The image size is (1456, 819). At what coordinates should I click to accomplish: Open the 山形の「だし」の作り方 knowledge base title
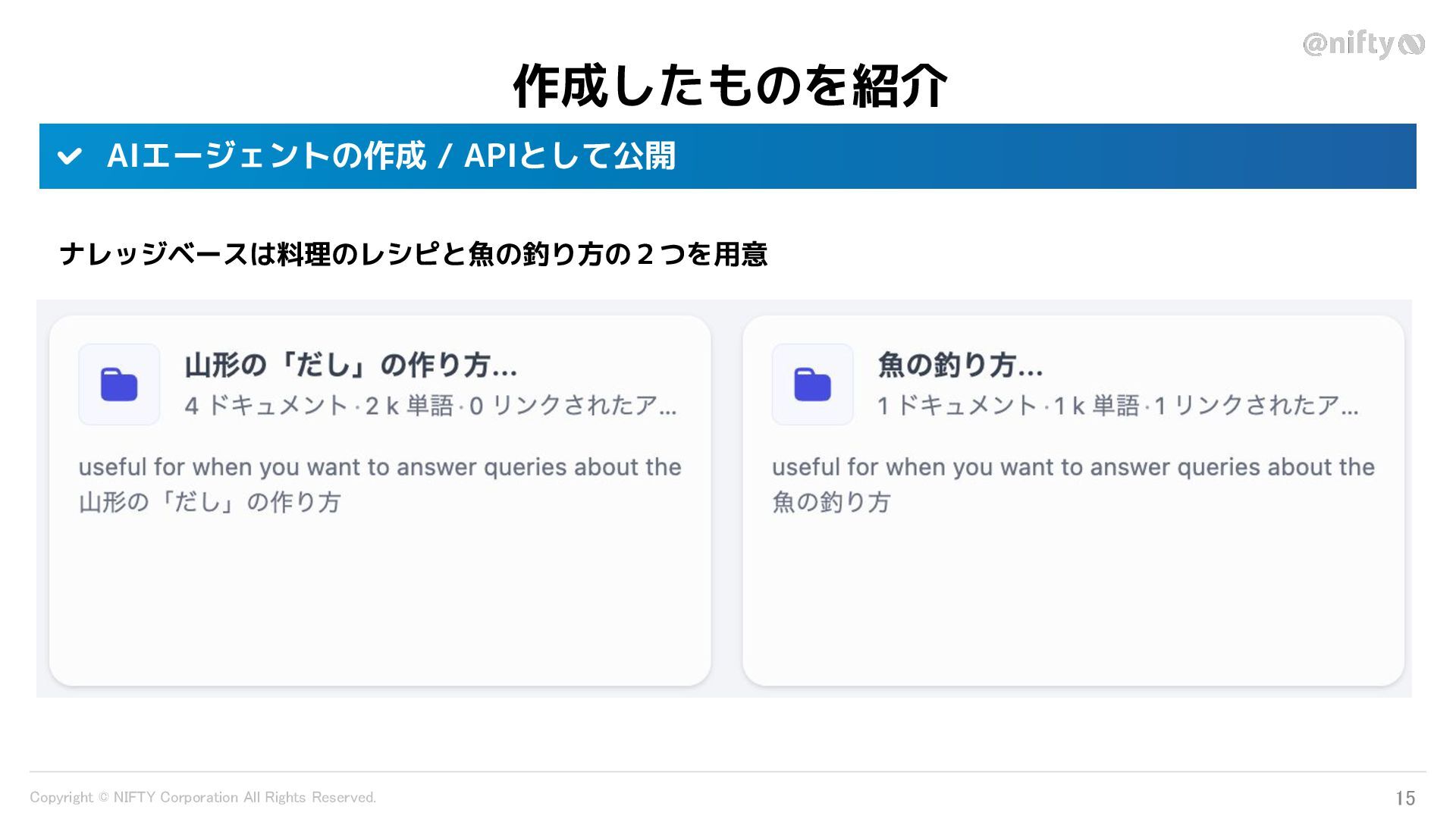pyautogui.click(x=350, y=366)
